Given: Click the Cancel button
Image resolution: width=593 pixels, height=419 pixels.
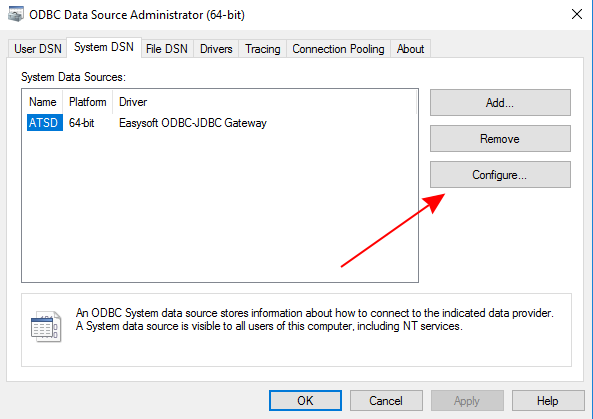Looking at the screenshot, I should tap(386, 400).
